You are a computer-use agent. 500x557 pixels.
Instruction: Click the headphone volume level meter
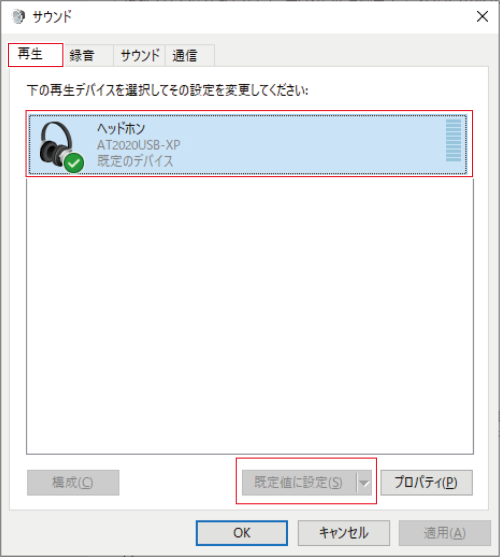click(453, 140)
